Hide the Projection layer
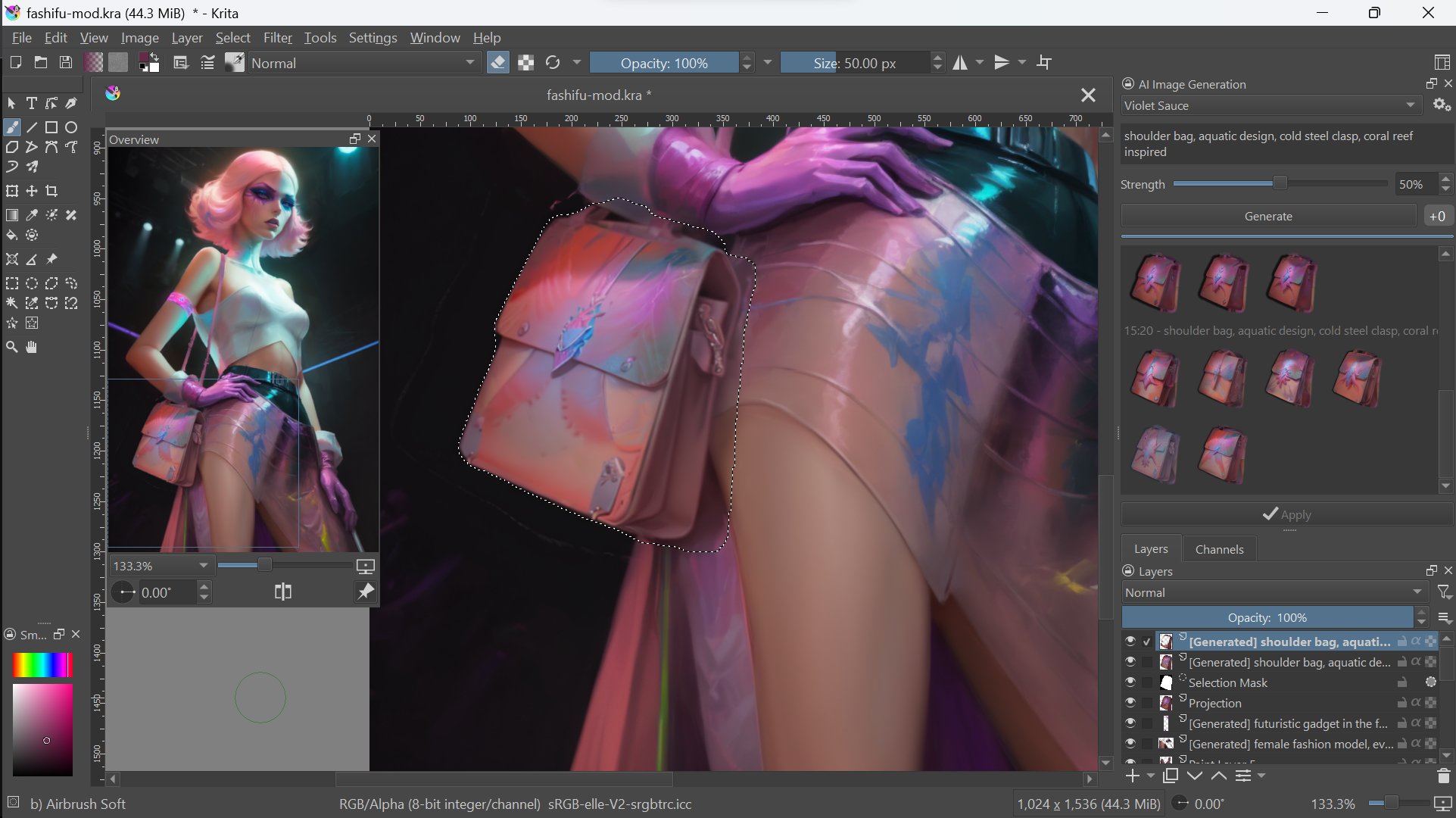The width and height of the screenshot is (1456, 818). pyautogui.click(x=1130, y=703)
